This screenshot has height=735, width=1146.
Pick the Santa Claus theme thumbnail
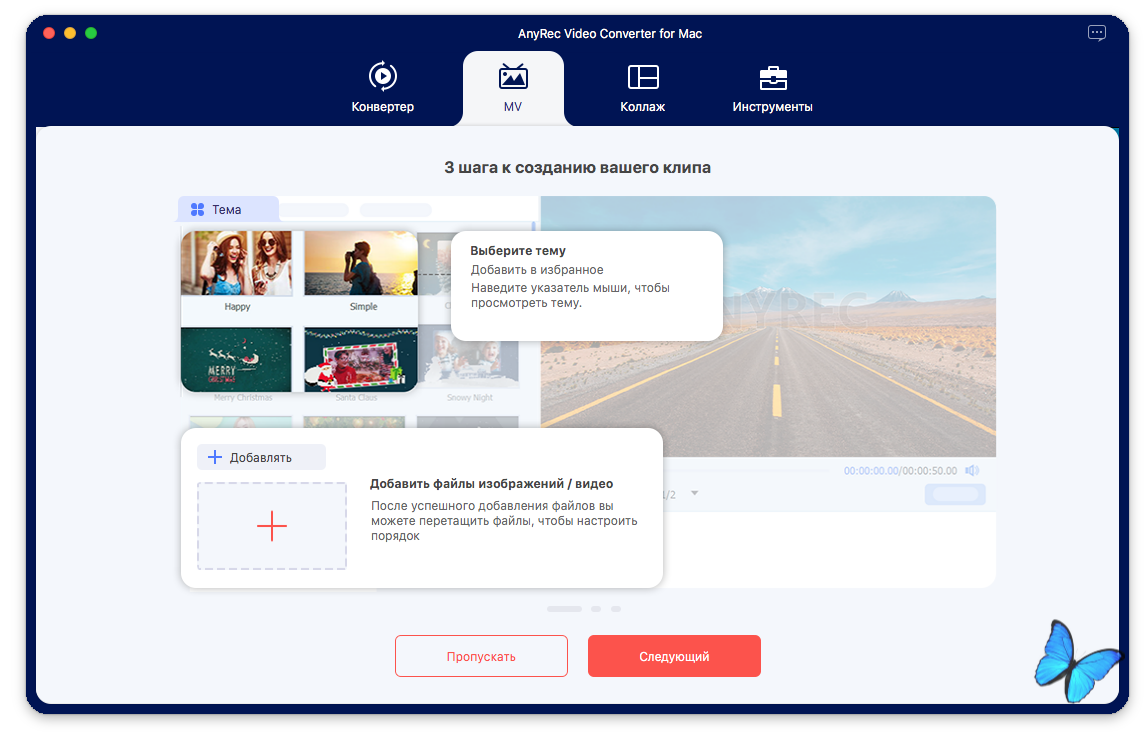(360, 359)
